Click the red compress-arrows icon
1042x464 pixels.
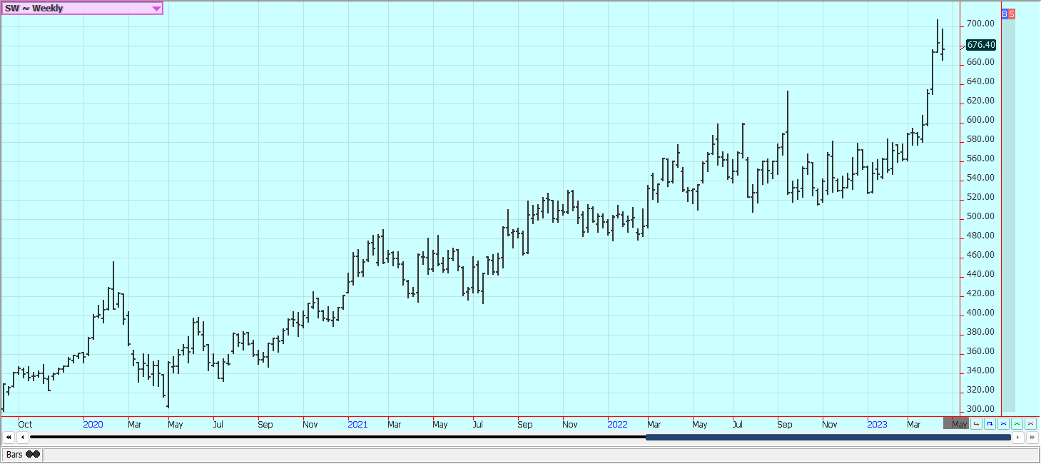[x=1030, y=424]
